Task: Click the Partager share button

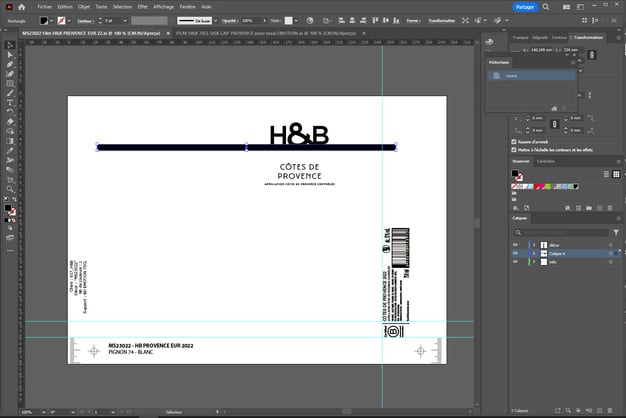Action: tap(525, 7)
